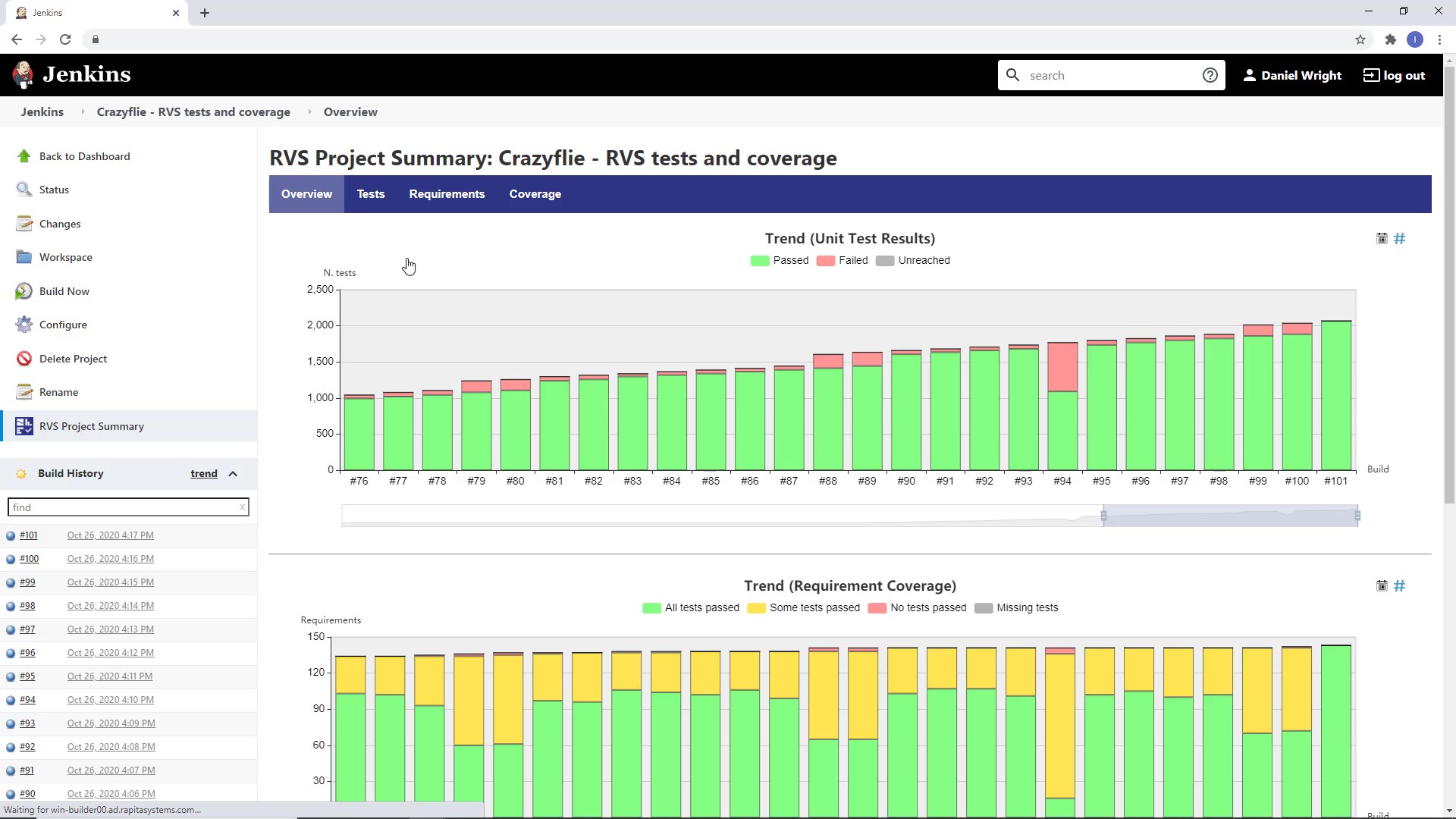The width and height of the screenshot is (1456, 819).
Task: Click the log out link
Action: (1394, 75)
